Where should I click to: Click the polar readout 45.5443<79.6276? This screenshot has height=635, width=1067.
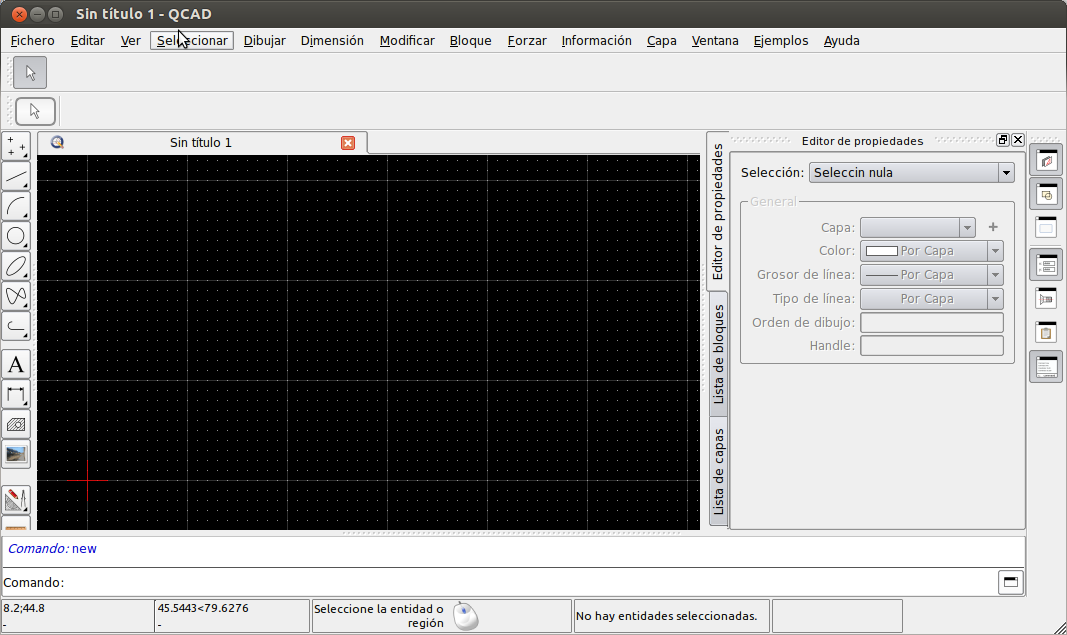[x=203, y=608]
